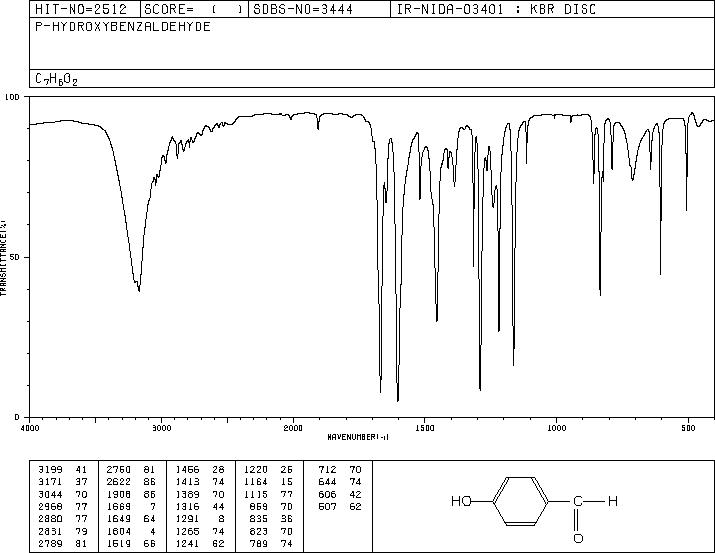
Task: Click the HO group in the structure
Action: pyautogui.click(x=461, y=501)
